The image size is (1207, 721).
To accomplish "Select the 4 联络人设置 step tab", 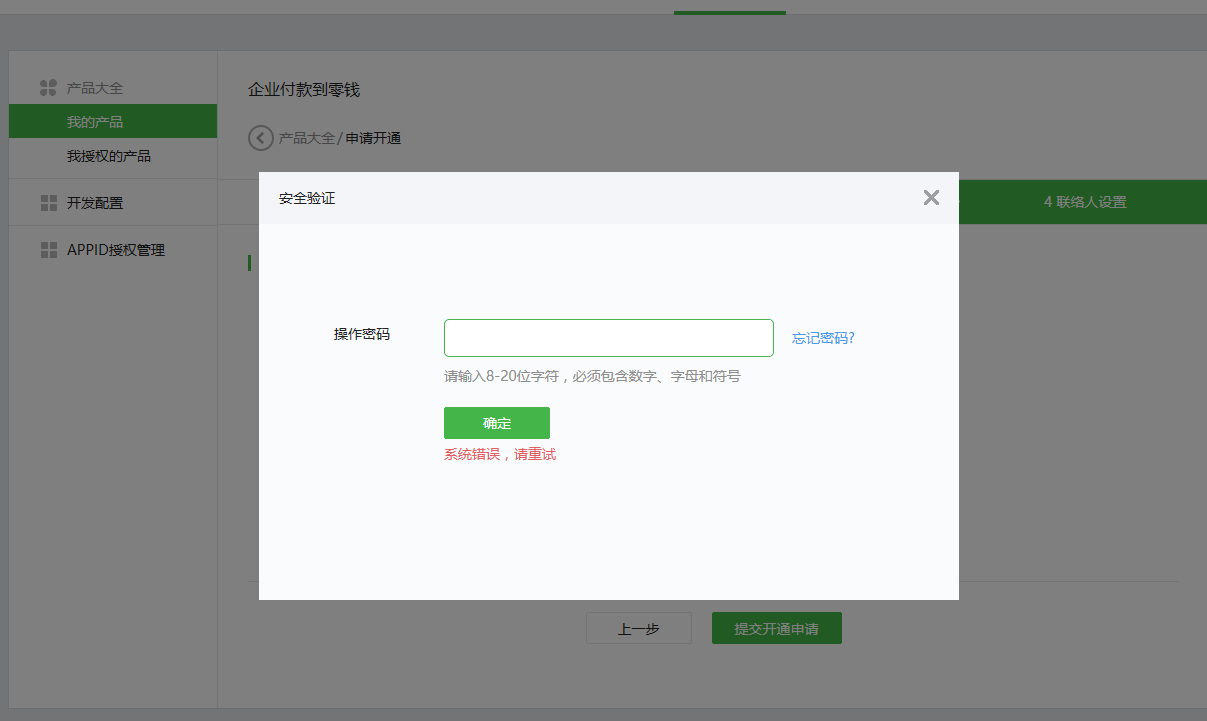I will pos(1084,202).
